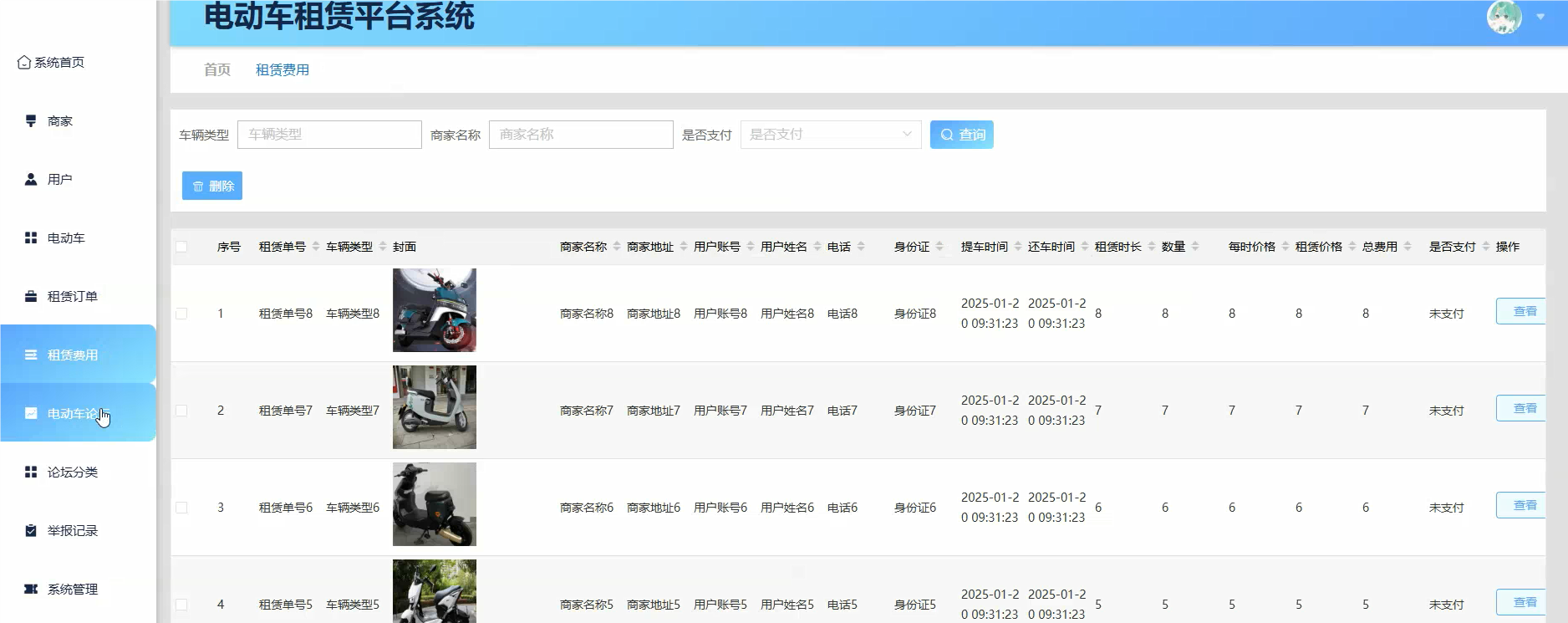Screen dimensions: 1568x623
Task: Click the 系统管理 icon in sidebar
Action: 31,590
